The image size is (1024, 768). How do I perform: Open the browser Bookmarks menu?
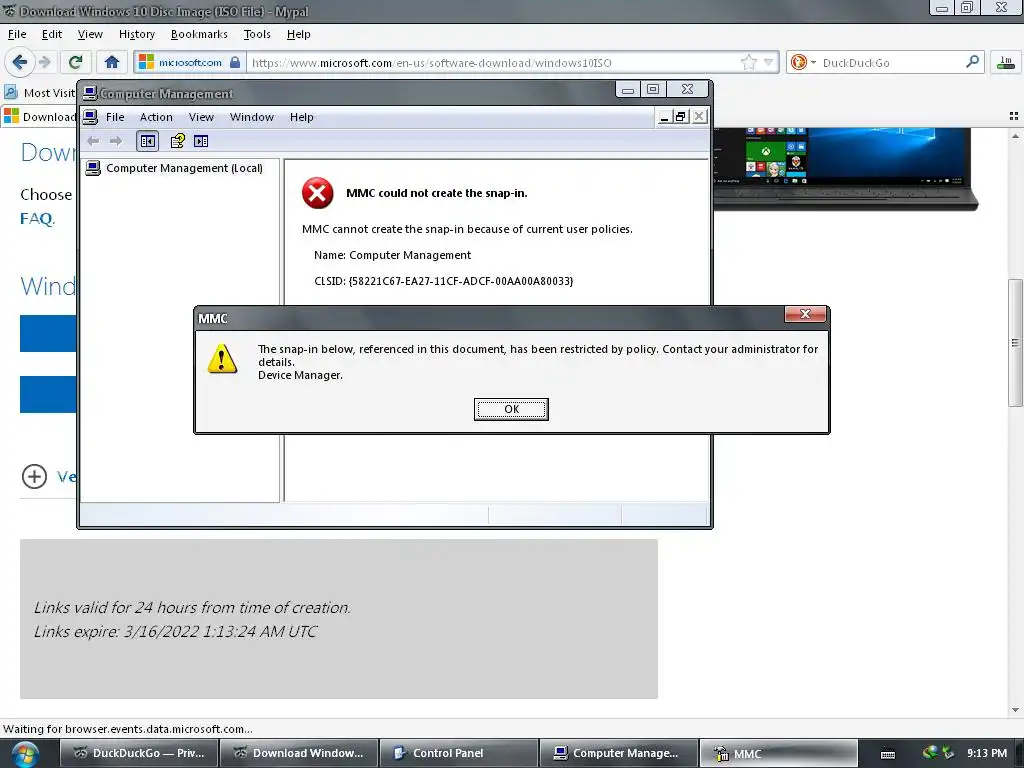tap(199, 34)
